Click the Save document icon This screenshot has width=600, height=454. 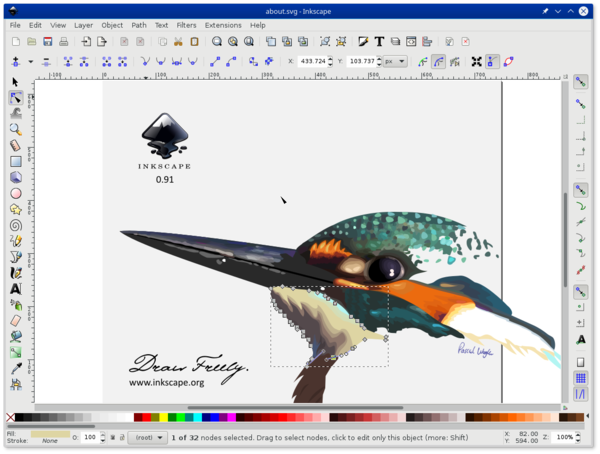(x=47, y=41)
